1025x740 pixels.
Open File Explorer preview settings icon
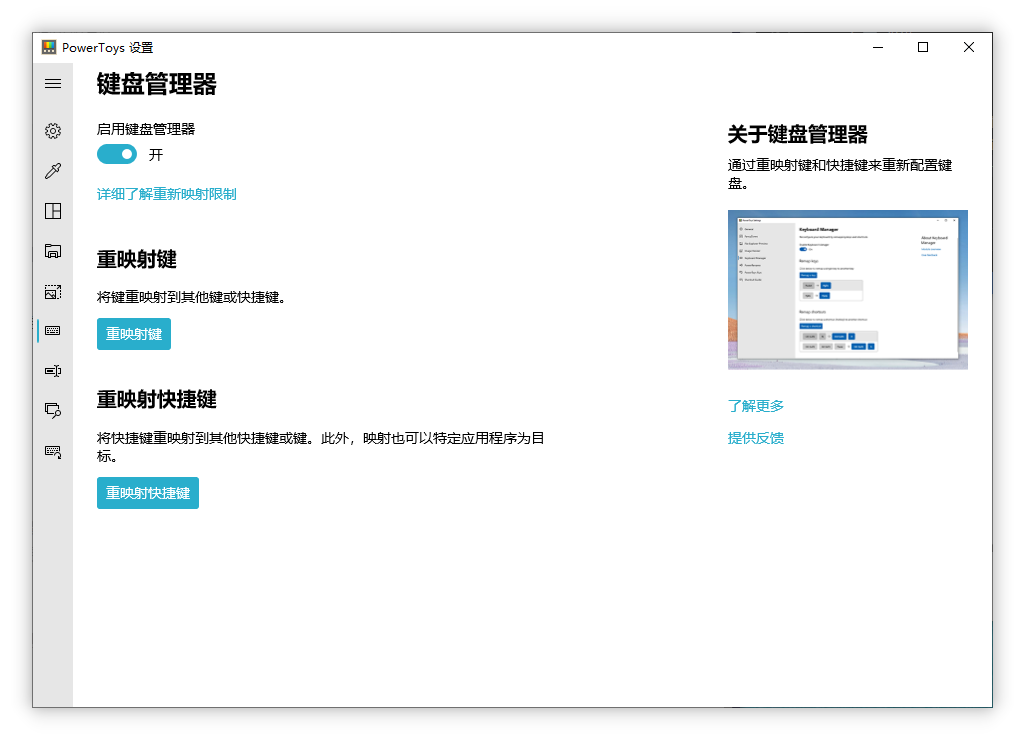[52, 251]
